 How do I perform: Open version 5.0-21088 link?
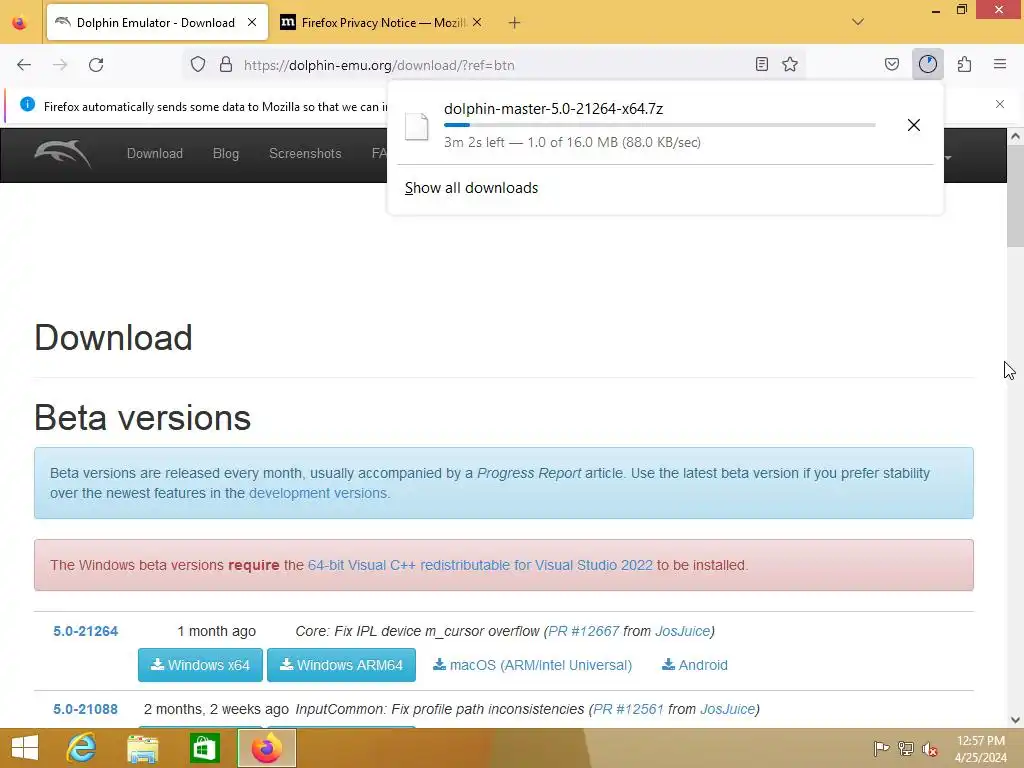pyautogui.click(x=86, y=709)
